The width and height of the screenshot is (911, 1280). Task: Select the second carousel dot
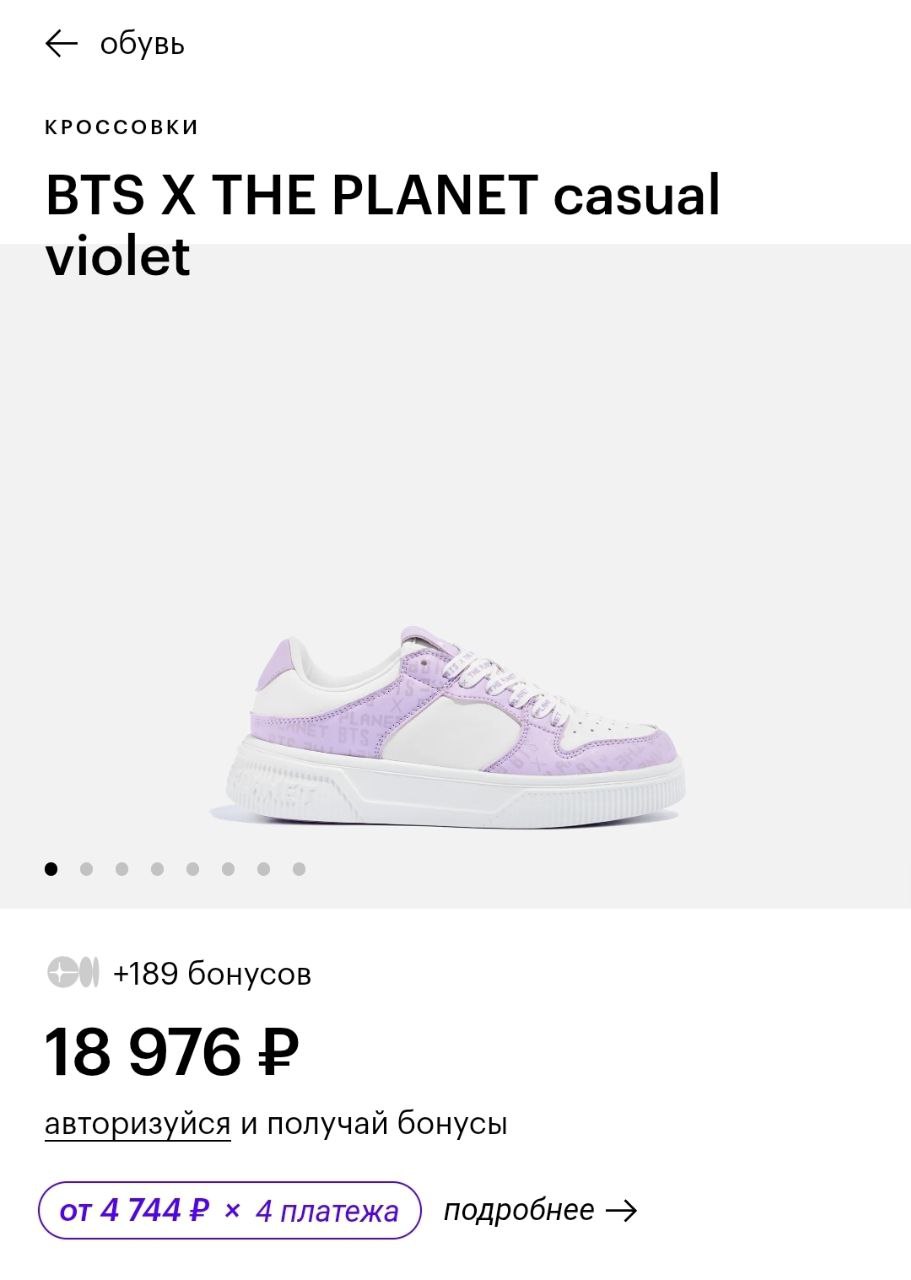(x=86, y=869)
